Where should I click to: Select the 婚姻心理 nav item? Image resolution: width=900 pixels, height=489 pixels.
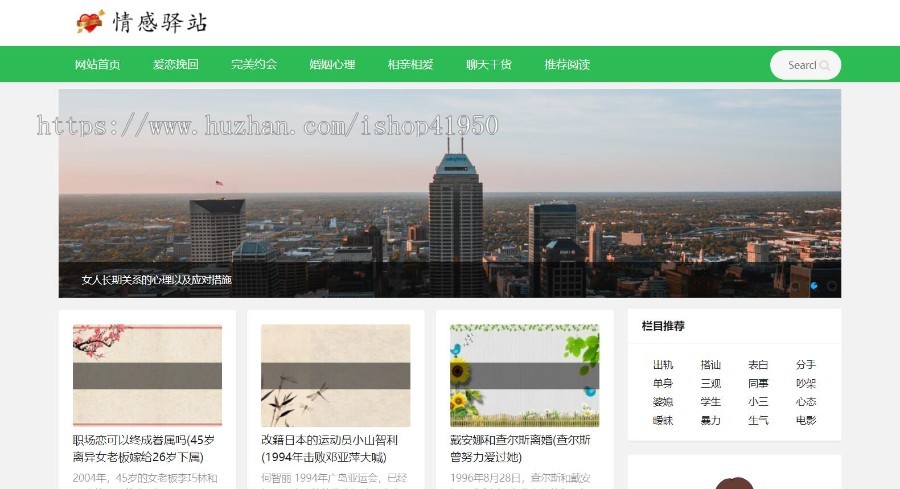(332, 64)
